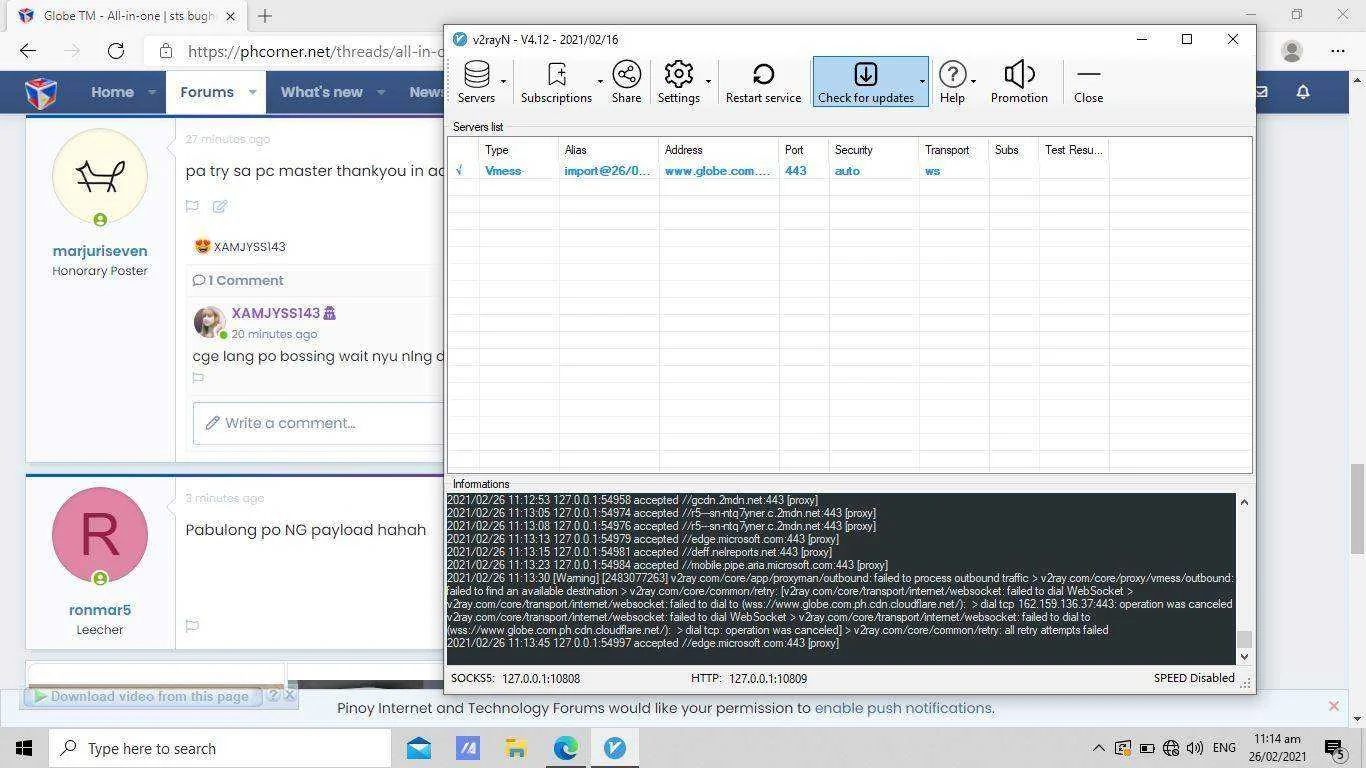Click the browser address bar URL
This screenshot has width=1366, height=768.
point(315,51)
